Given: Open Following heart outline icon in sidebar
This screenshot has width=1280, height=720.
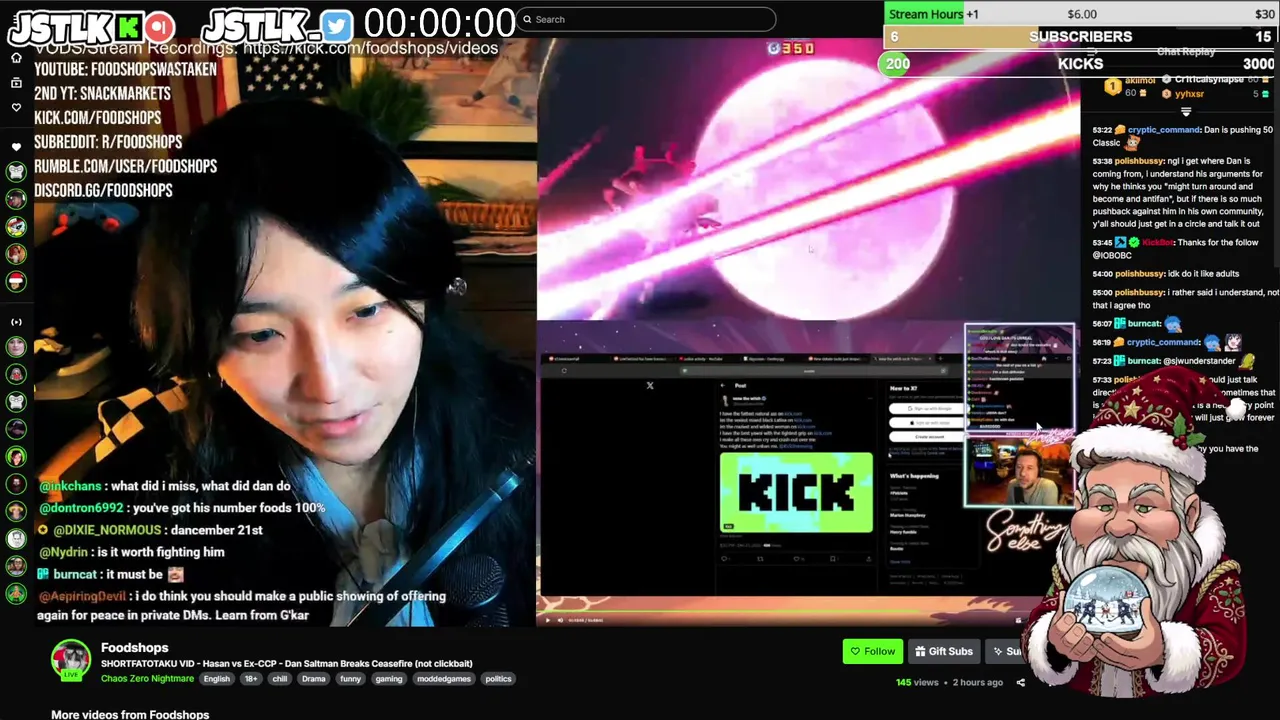Looking at the screenshot, I should point(16,107).
